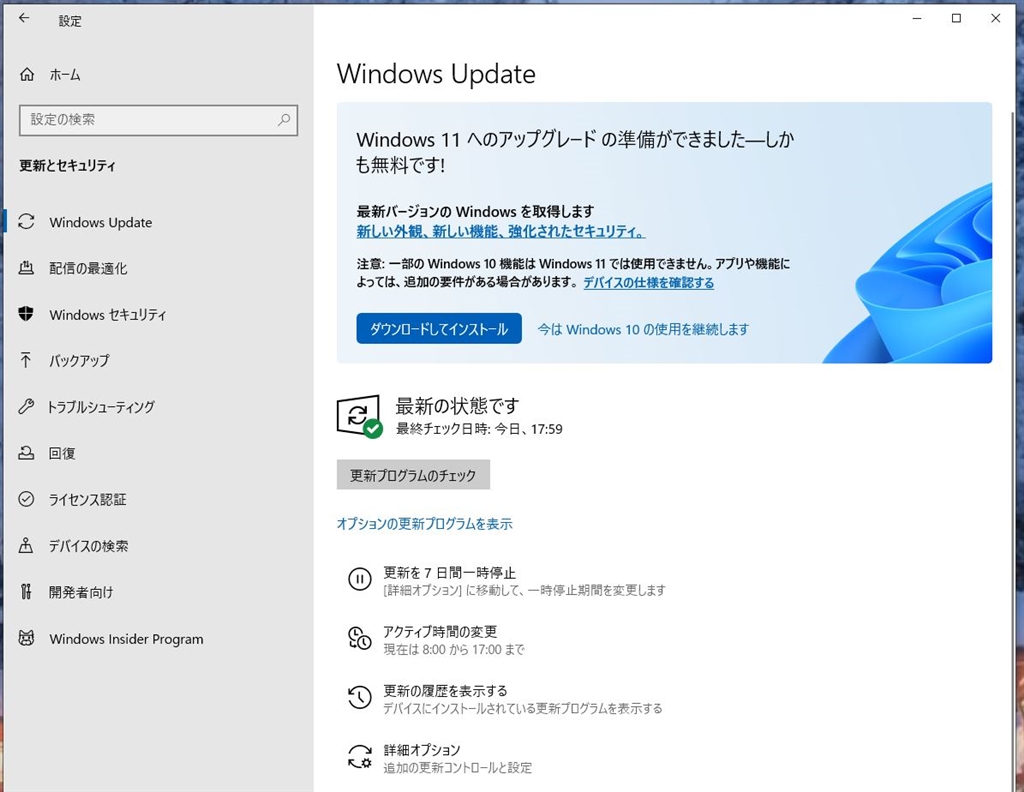Click the history icon for 更新の履歴を表示する
This screenshot has height=792, width=1024.
pos(359,697)
